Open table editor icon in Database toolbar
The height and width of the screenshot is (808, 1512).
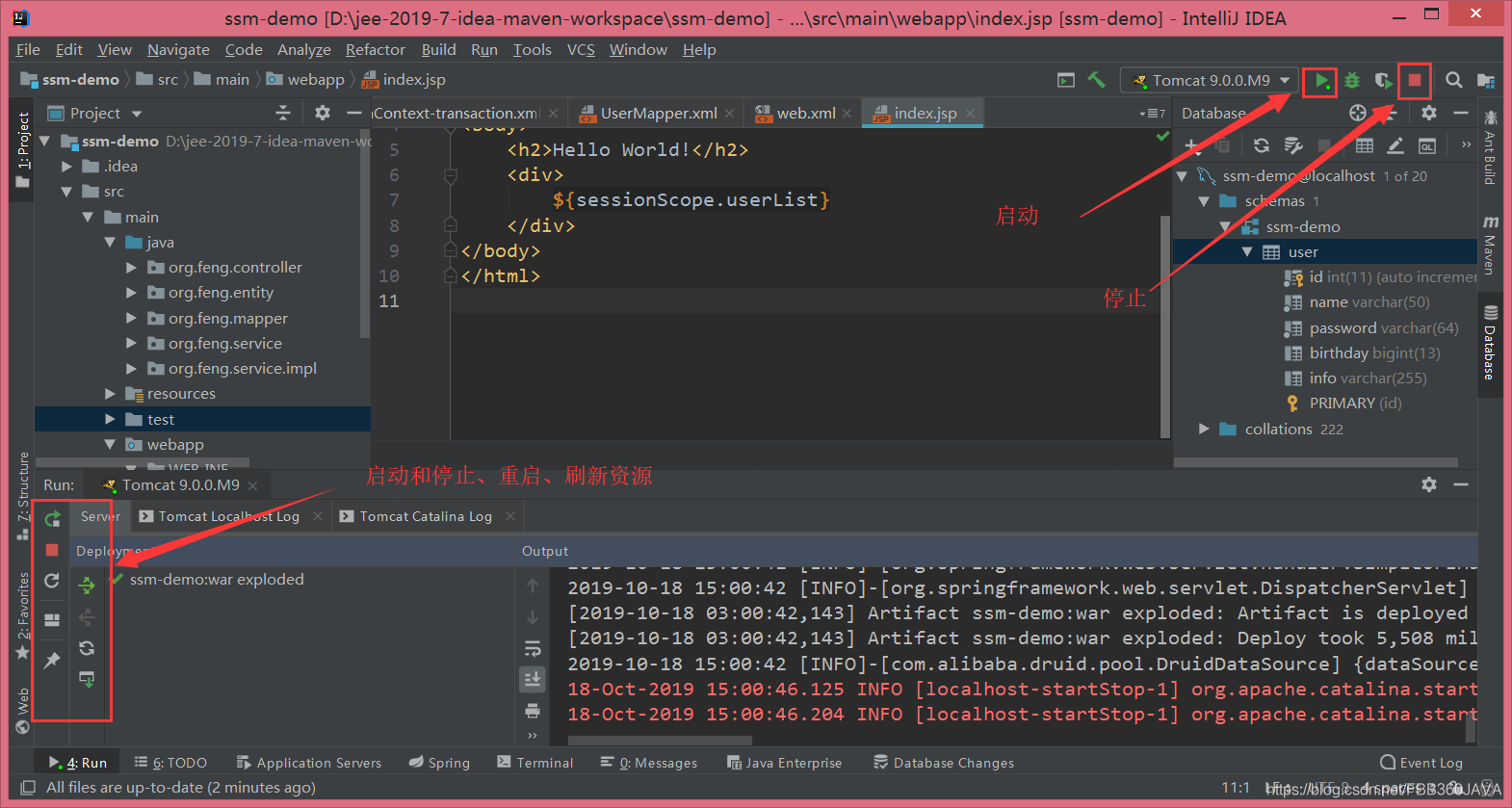click(x=1365, y=146)
